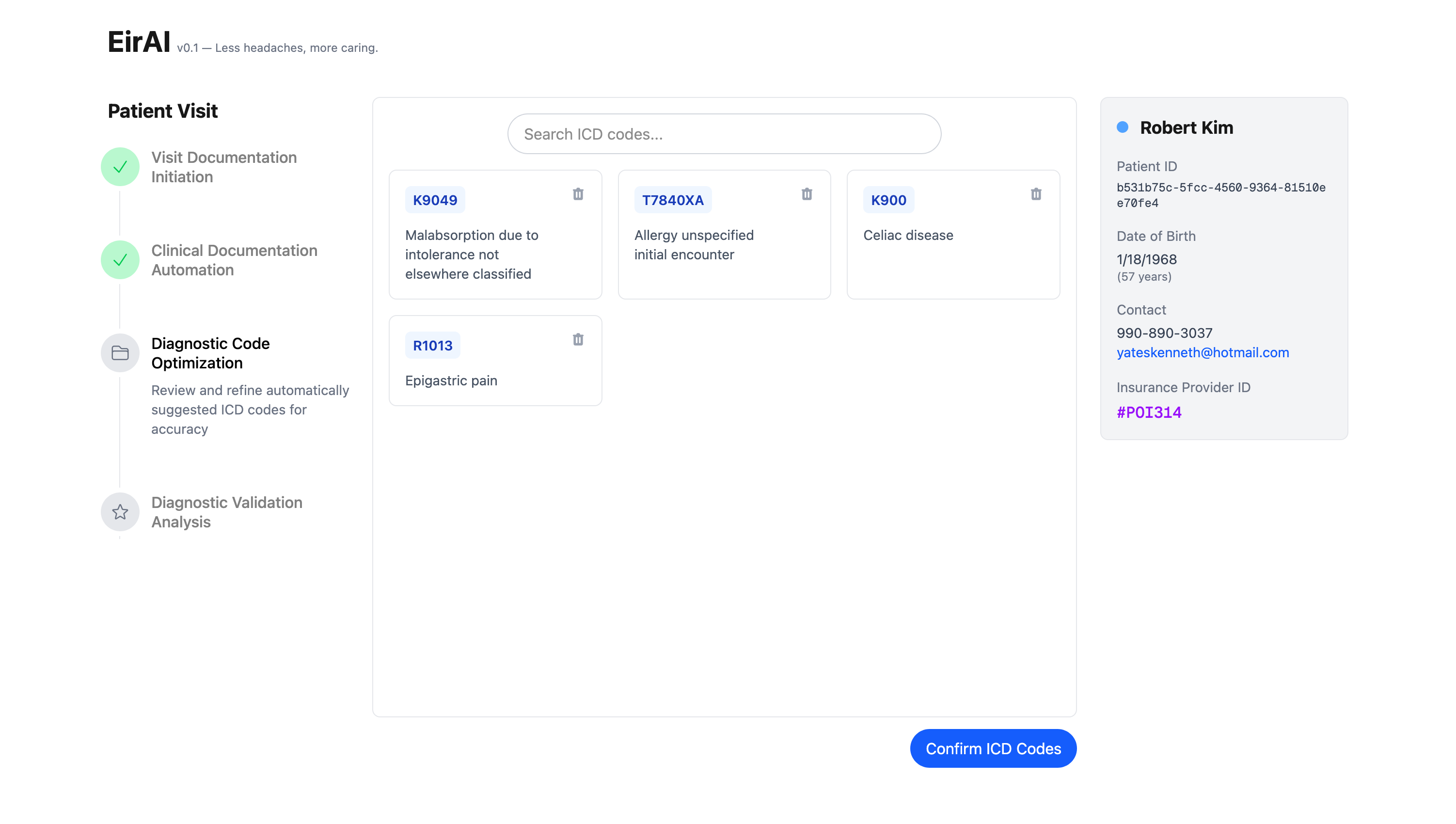Click the Search ICD codes field
The width and height of the screenshot is (1456, 824).
pyautogui.click(x=724, y=134)
